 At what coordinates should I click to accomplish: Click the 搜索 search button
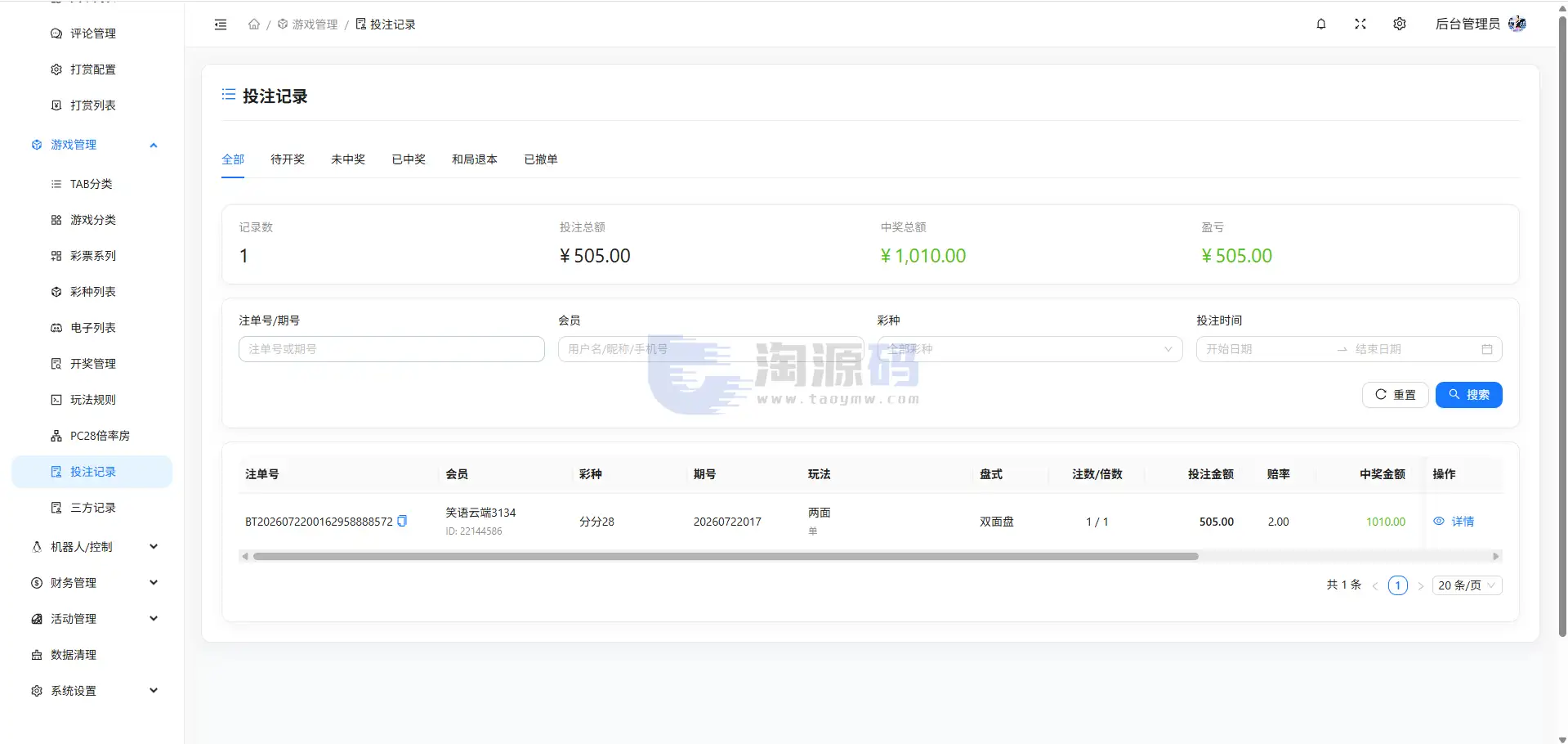click(1468, 395)
